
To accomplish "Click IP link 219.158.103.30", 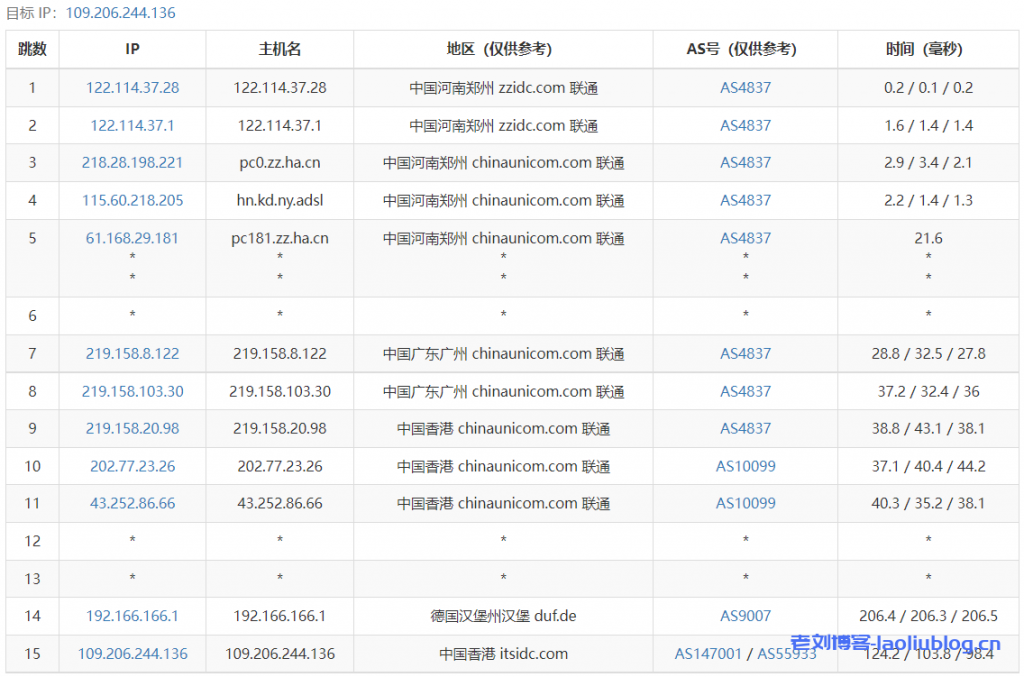I will click(132, 392).
